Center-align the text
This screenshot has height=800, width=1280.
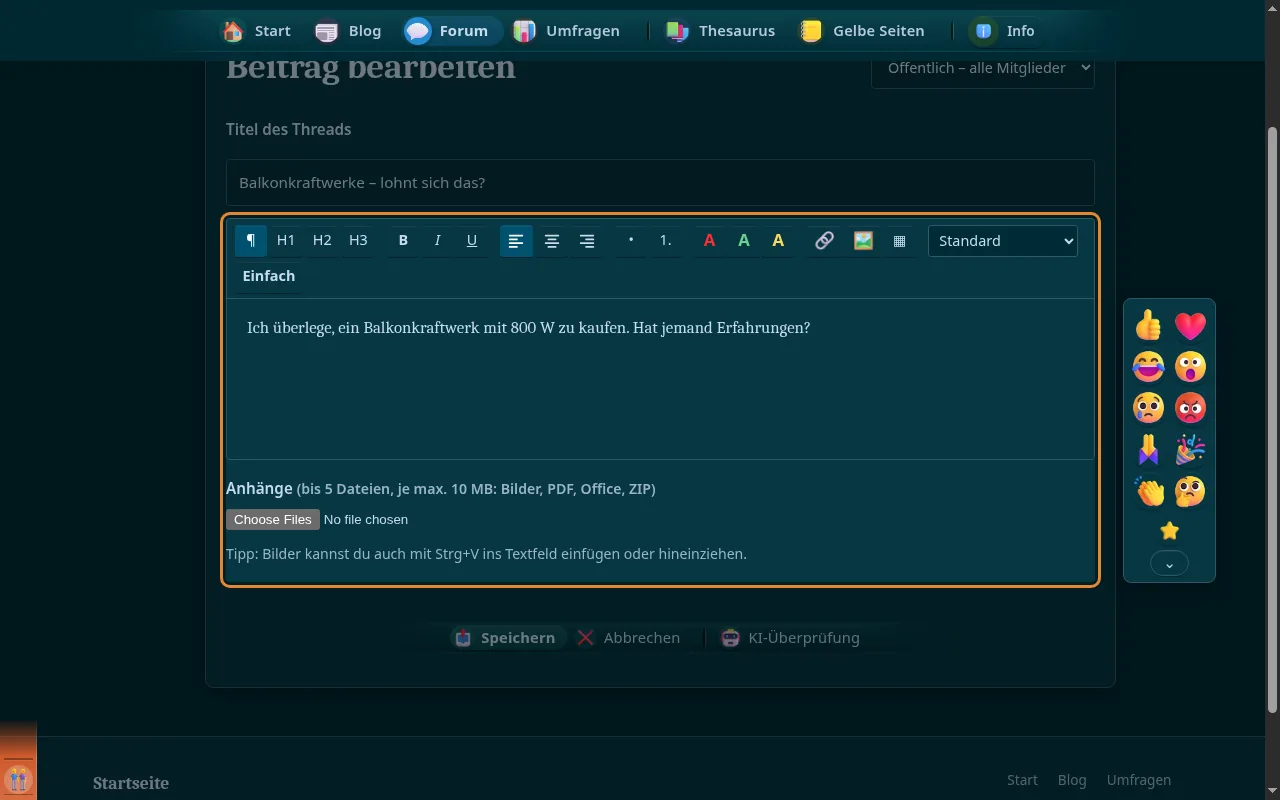551,241
